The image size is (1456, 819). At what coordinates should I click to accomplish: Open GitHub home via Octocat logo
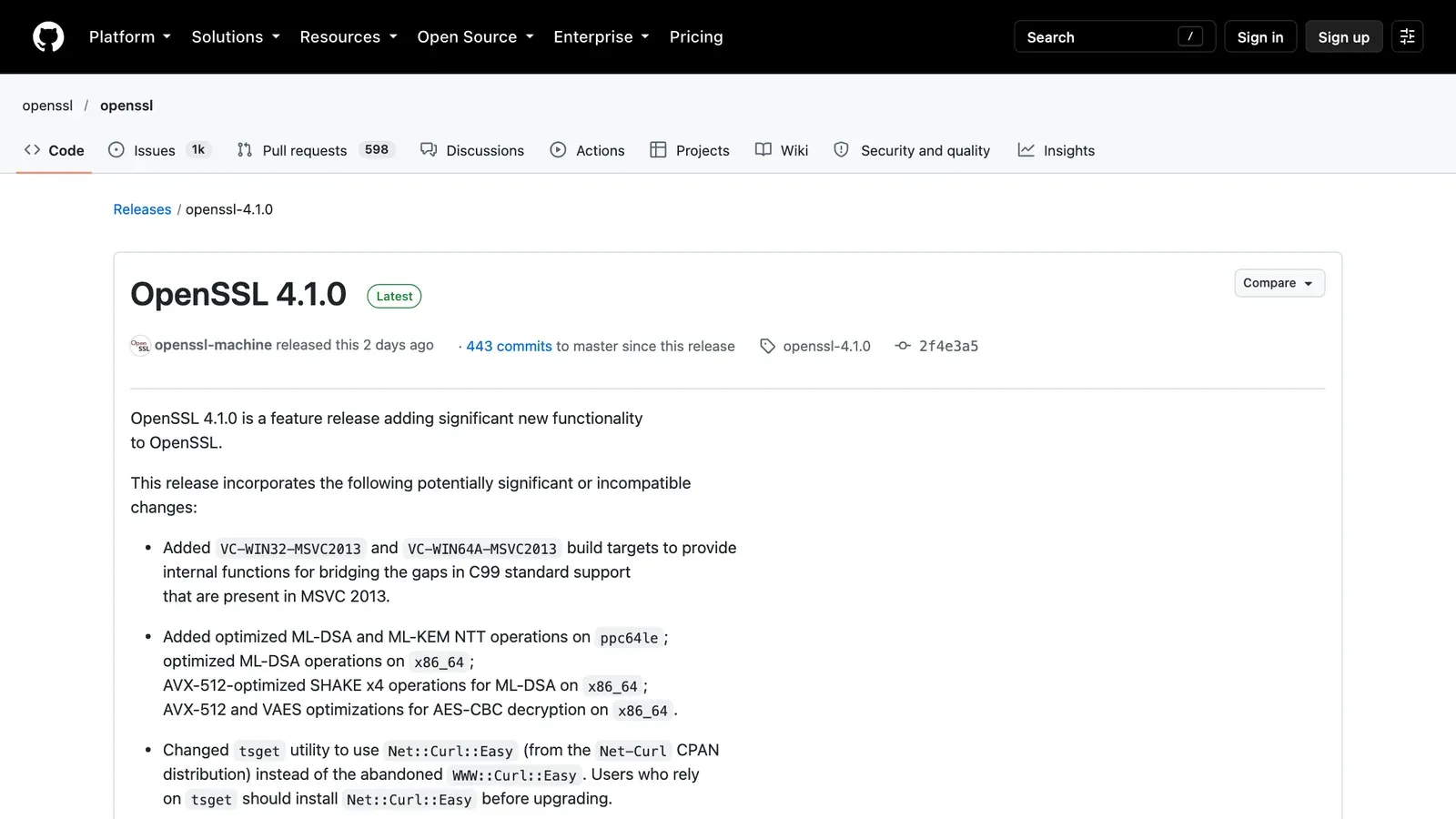tap(48, 37)
